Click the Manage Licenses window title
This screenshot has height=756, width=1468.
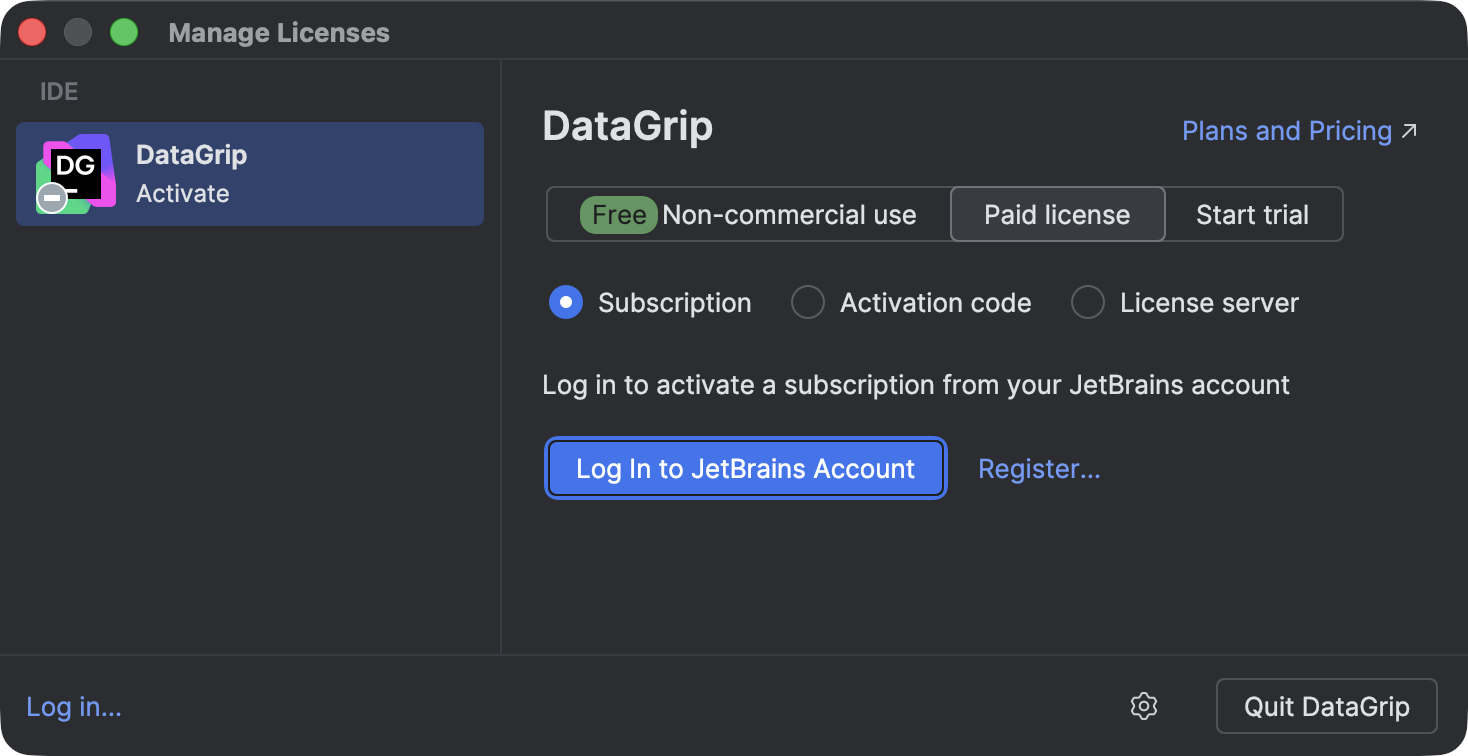click(279, 33)
